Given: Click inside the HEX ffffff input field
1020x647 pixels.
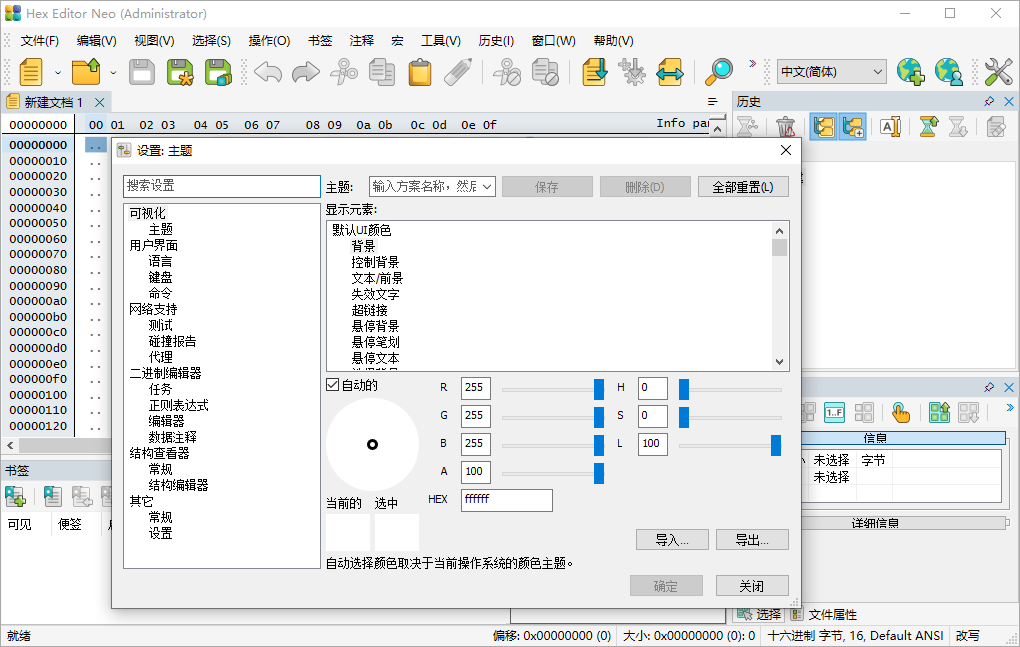Looking at the screenshot, I should click(x=506, y=500).
